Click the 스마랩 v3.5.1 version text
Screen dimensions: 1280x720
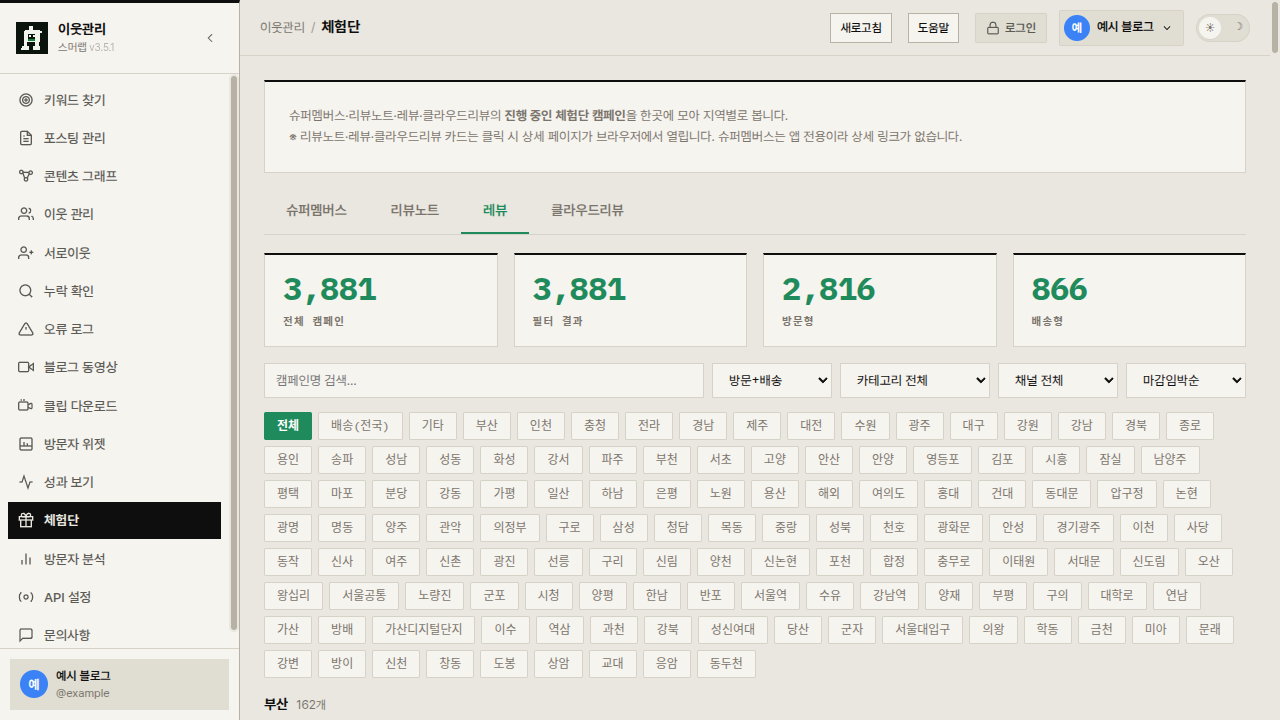[86, 47]
